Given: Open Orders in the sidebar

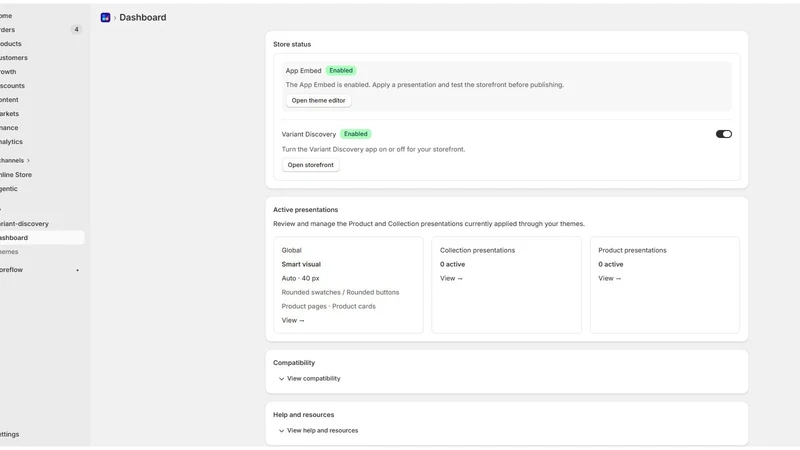Looking at the screenshot, I should 7,30.
